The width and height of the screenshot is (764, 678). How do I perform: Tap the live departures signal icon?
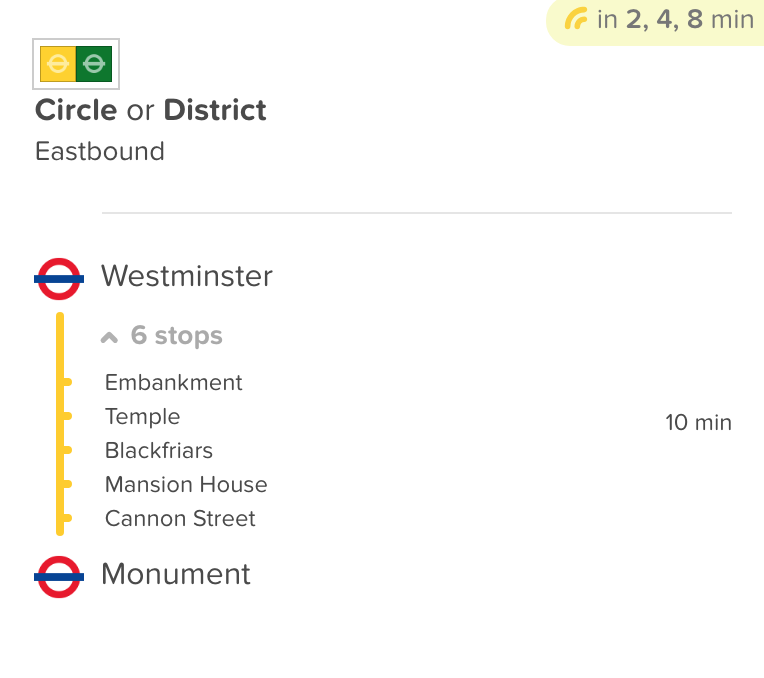pyautogui.click(x=576, y=19)
